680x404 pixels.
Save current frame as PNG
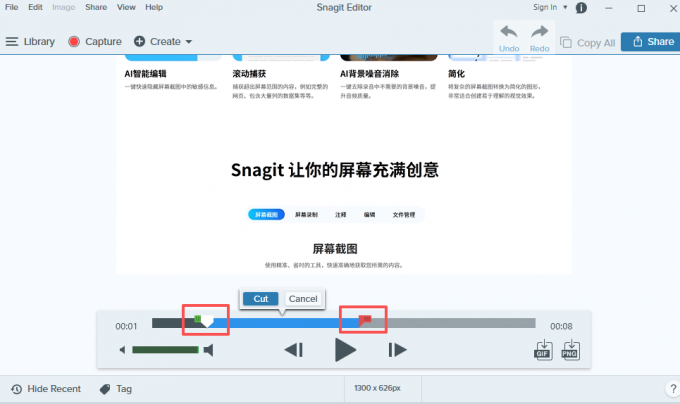tap(570, 350)
